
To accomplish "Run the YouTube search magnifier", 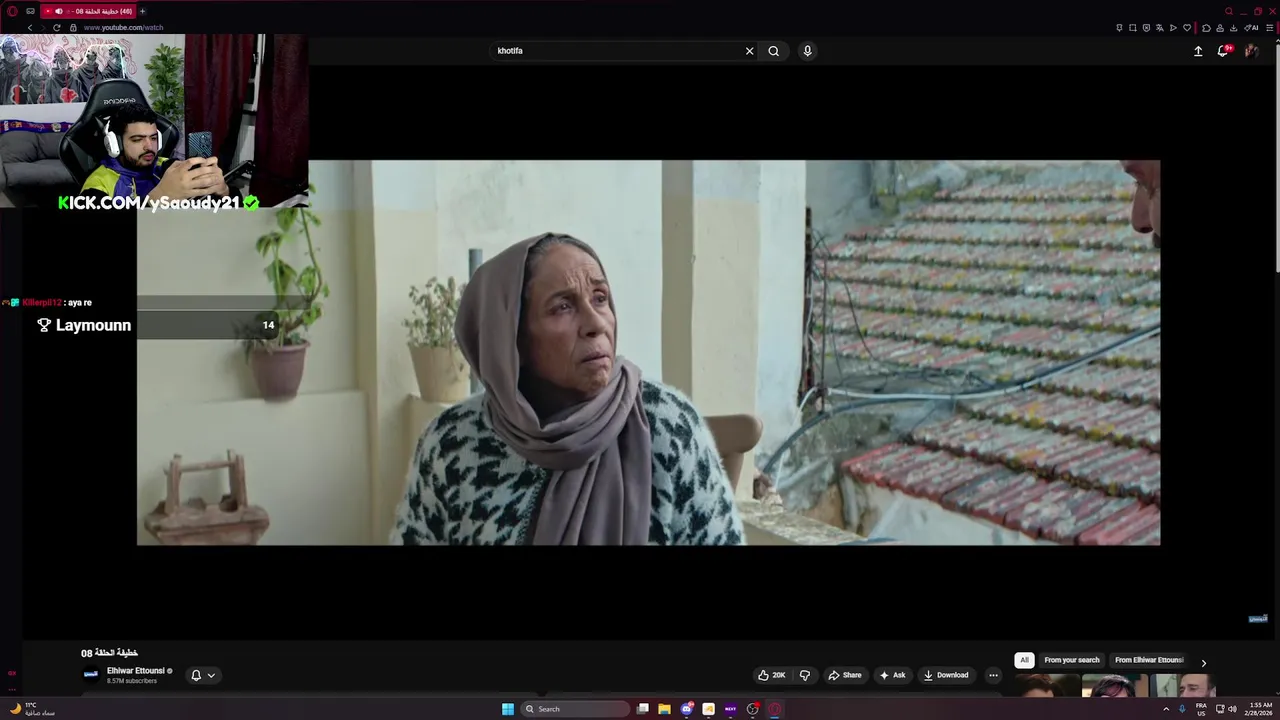I will tap(773, 51).
